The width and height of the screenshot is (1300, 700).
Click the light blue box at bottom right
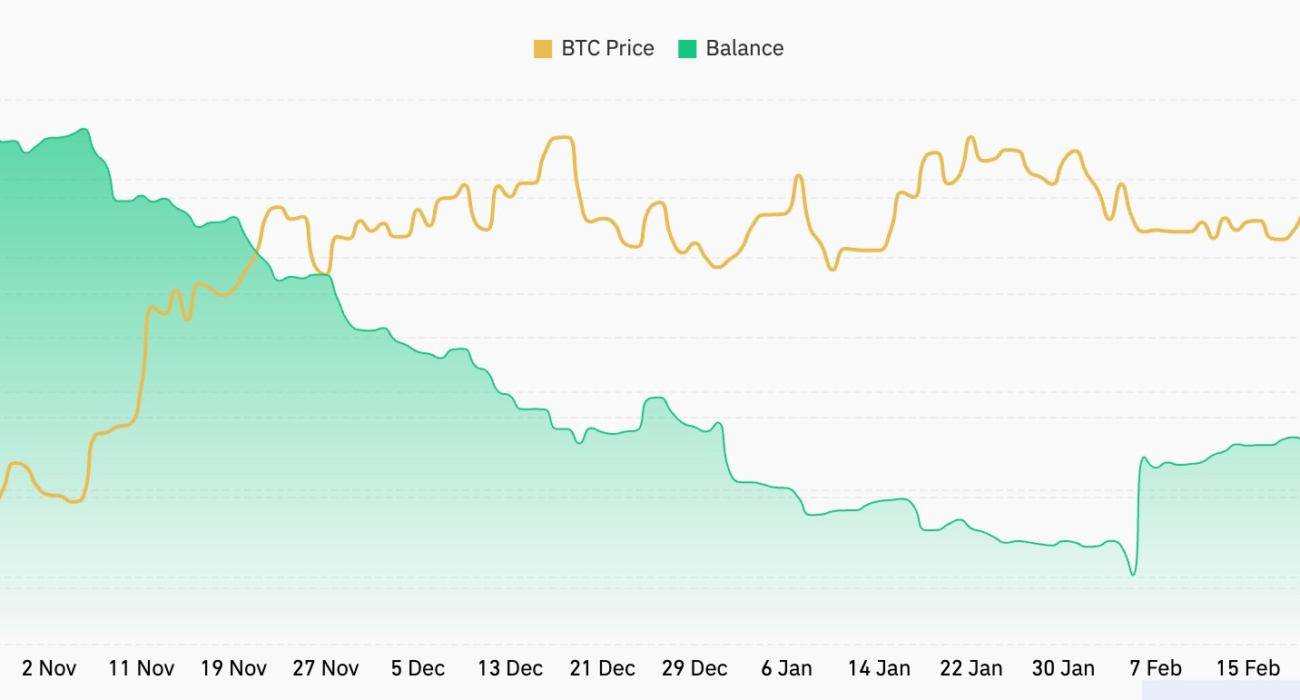pos(1220,690)
